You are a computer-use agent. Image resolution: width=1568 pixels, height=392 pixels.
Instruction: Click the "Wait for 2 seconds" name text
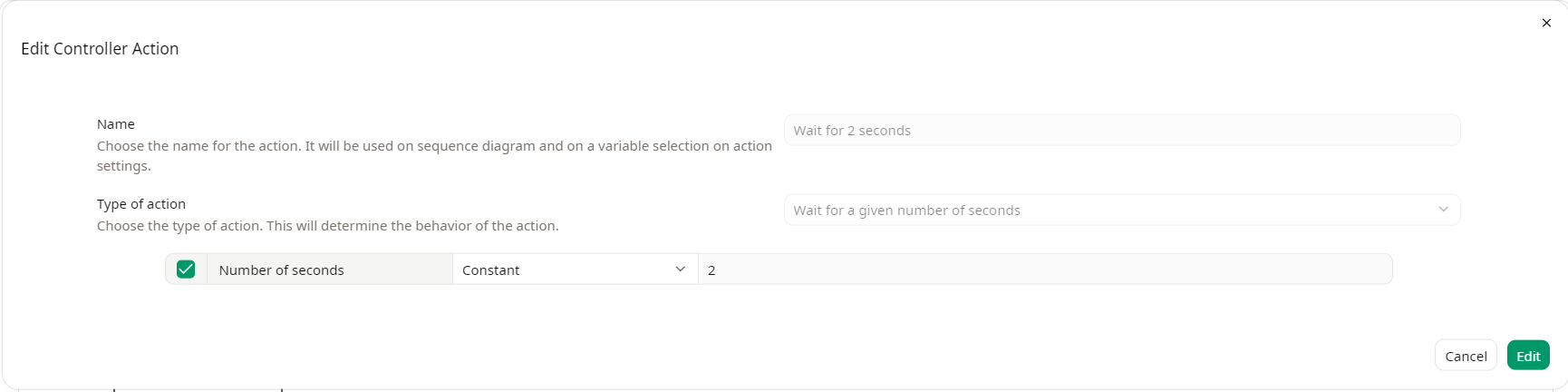tap(852, 131)
